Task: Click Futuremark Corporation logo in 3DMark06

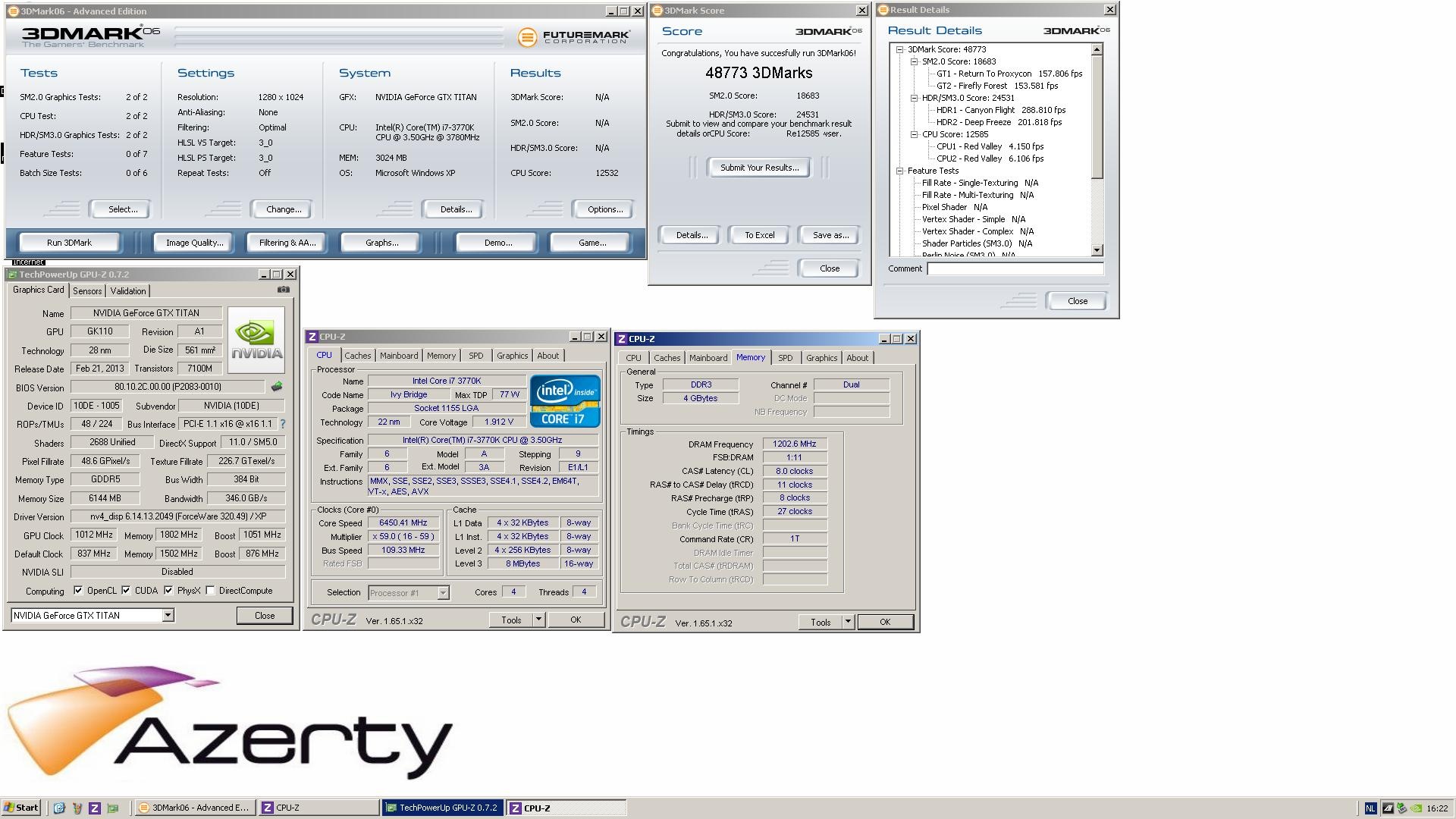Action: 574,36
